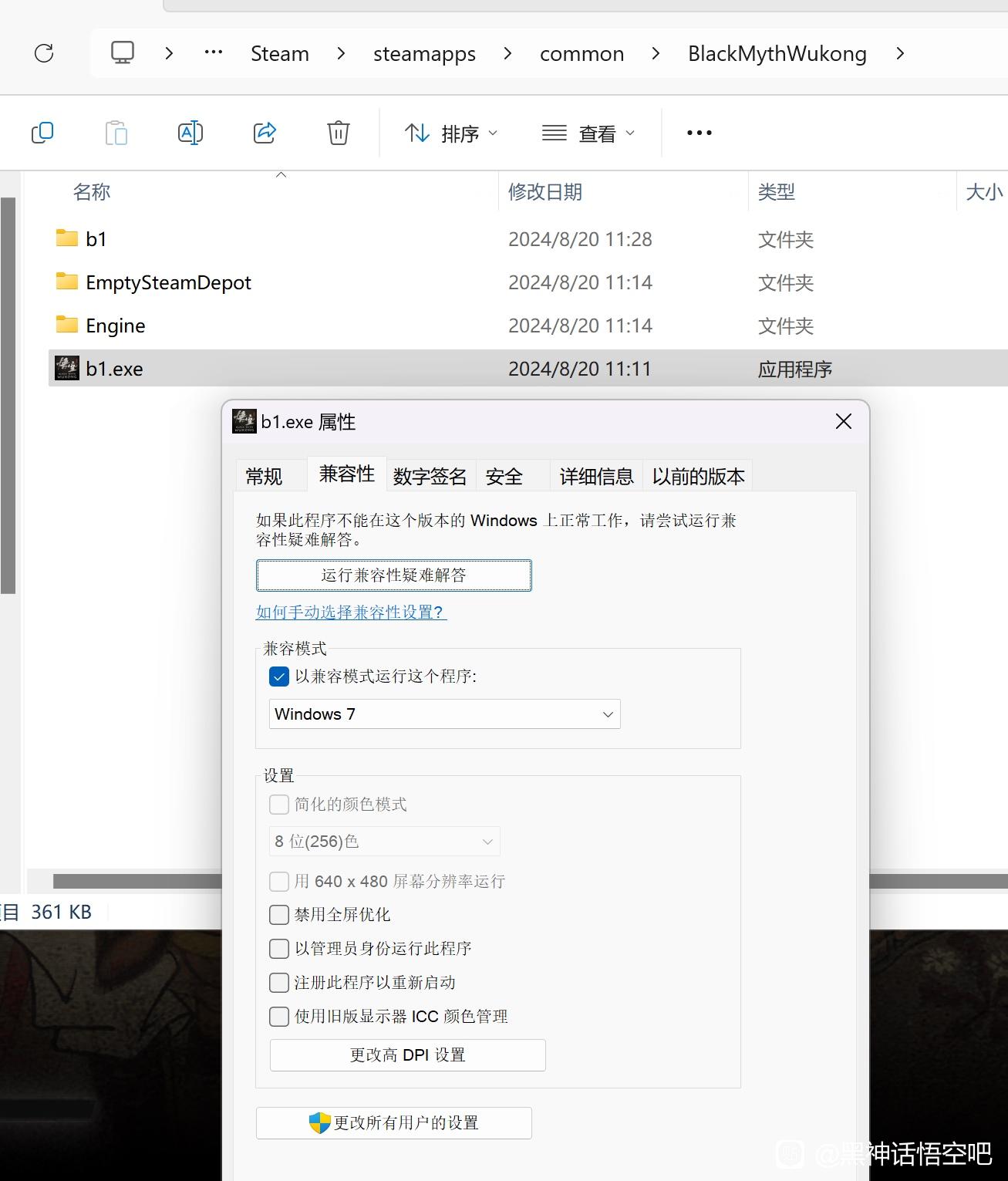This screenshot has height=1181, width=1008.
Task: Select the EmptySteamDepot folder name
Action: [x=168, y=282]
